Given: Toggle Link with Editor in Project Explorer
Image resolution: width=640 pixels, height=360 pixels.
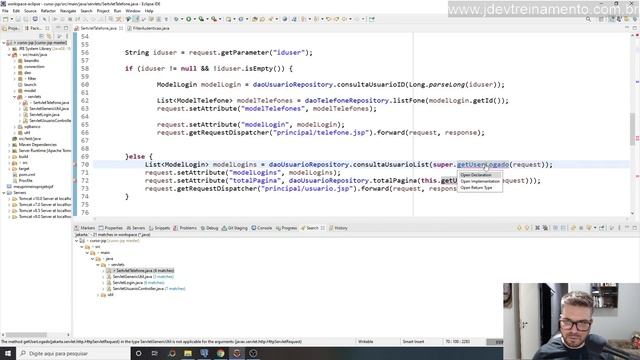Looking at the screenshot, I should tap(49, 36).
